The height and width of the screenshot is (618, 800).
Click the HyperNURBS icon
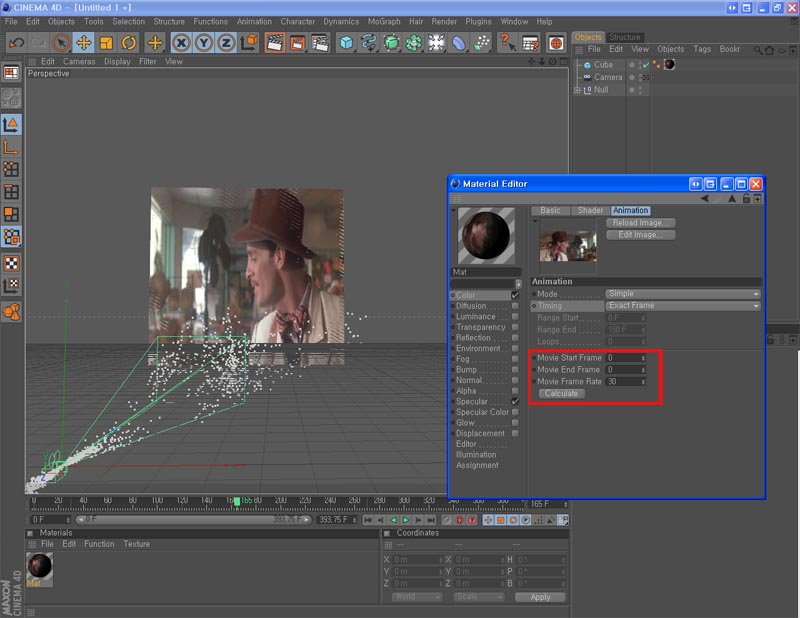pos(391,43)
